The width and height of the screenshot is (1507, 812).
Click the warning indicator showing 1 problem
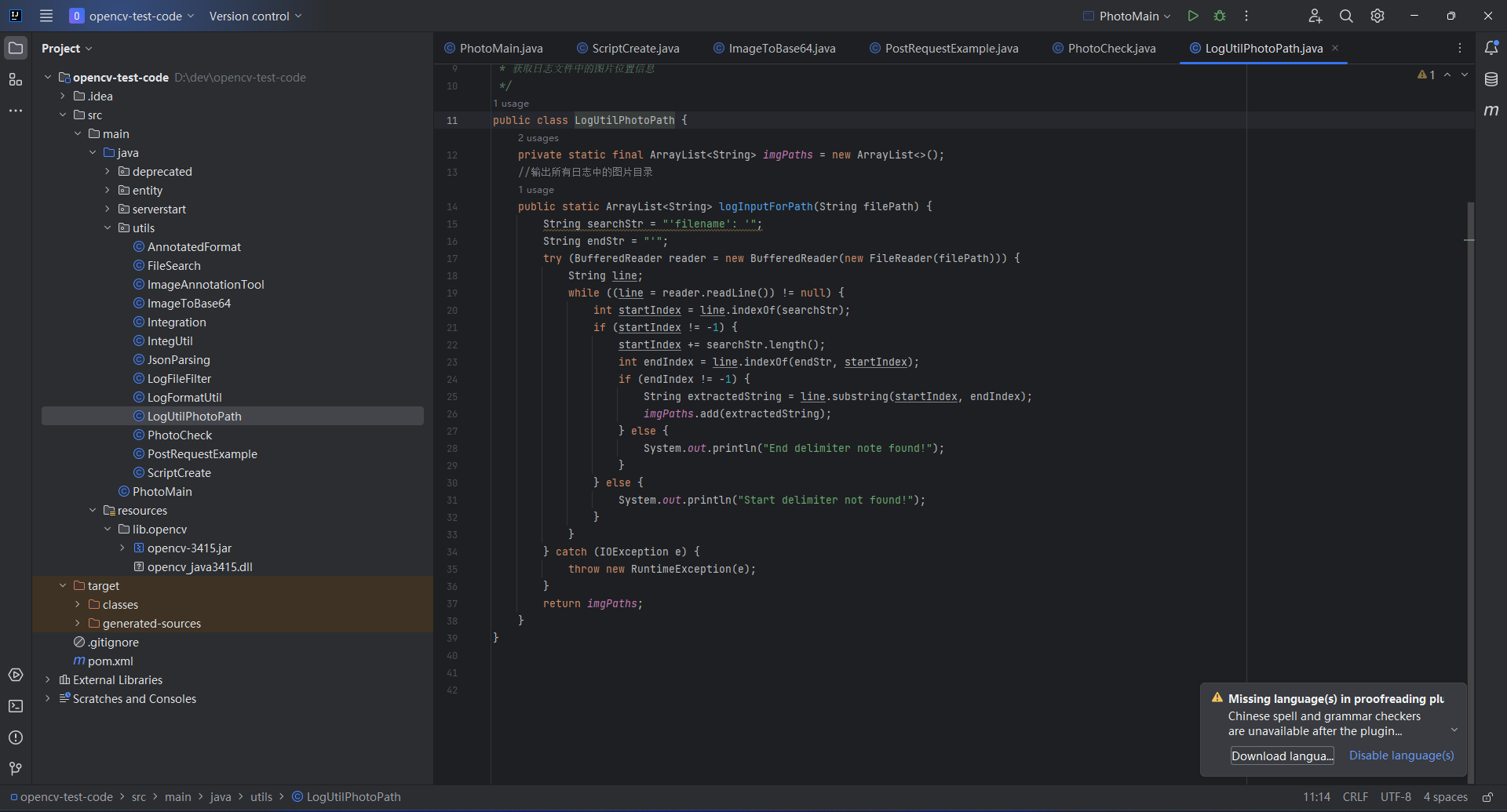(x=1426, y=75)
